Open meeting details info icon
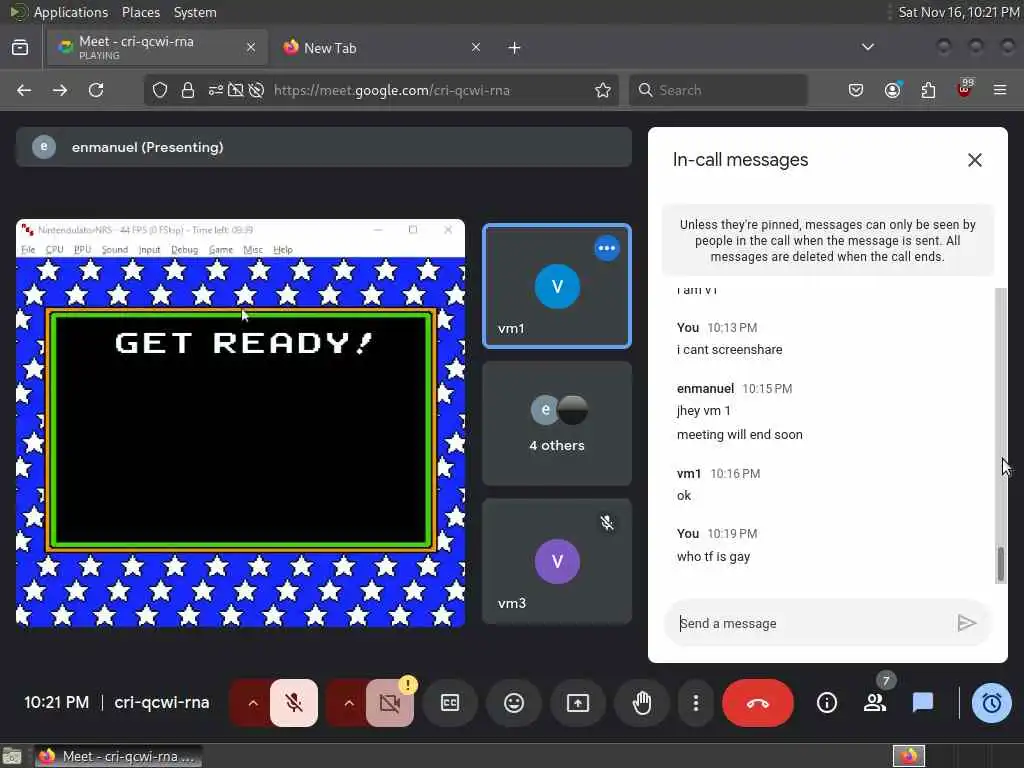 coord(827,703)
